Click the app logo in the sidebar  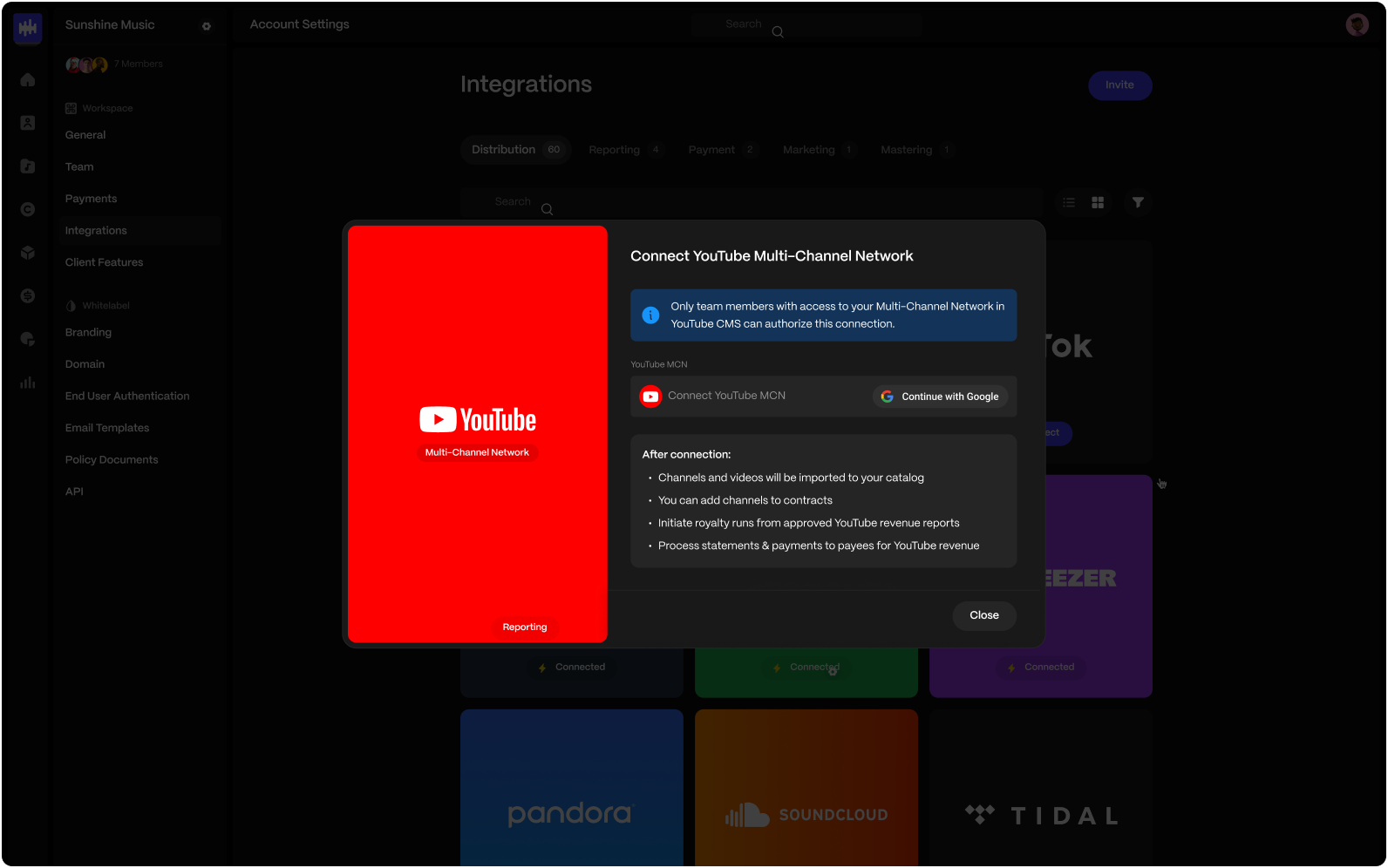click(x=28, y=28)
